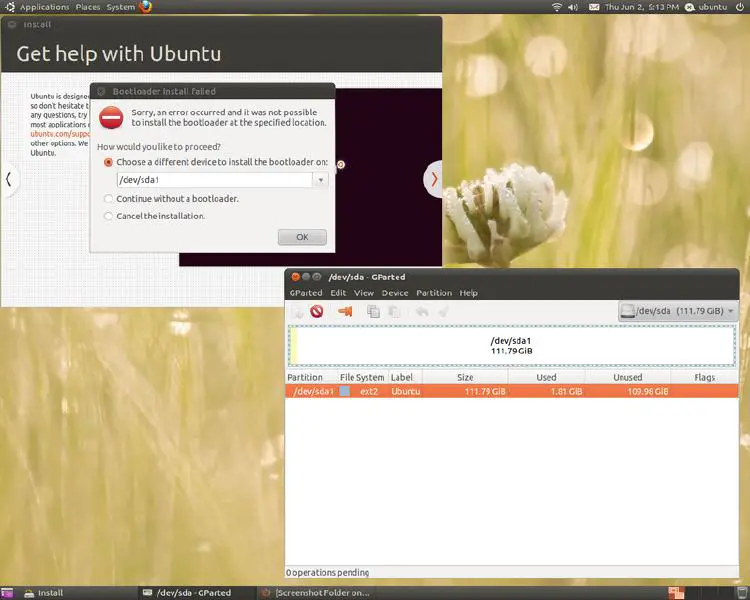Open the ubuntu.com/support link in slideshow

pos(60,134)
